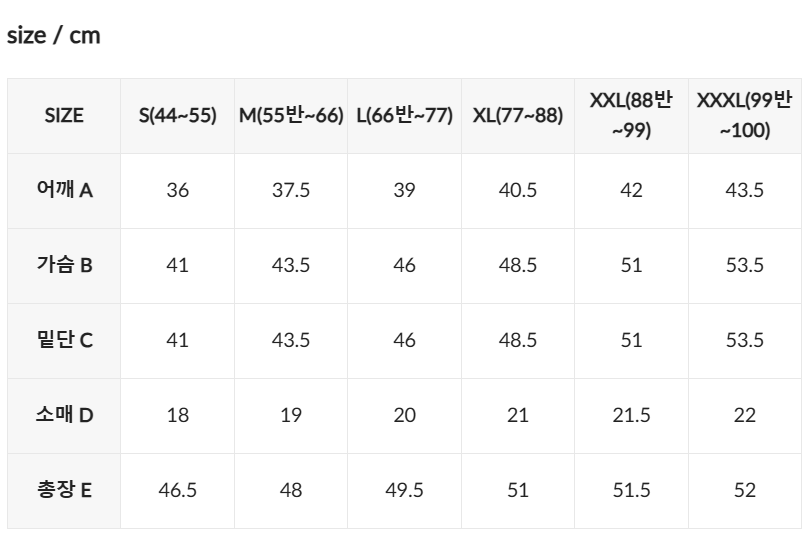805x534 pixels.
Task: Select the 37.5 shoulder value cell
Action: pos(291,190)
